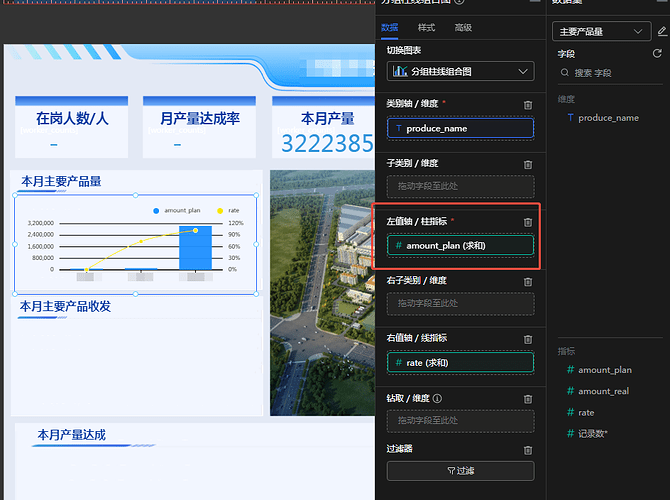
Task: Click the edit pencil beside dataset selector
Action: tap(662, 31)
